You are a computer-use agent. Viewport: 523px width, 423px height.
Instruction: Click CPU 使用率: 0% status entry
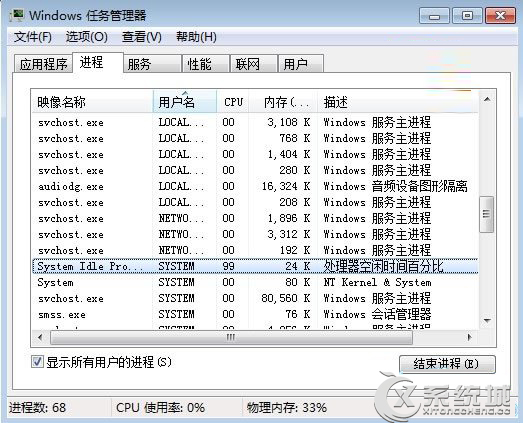[x=160, y=408]
